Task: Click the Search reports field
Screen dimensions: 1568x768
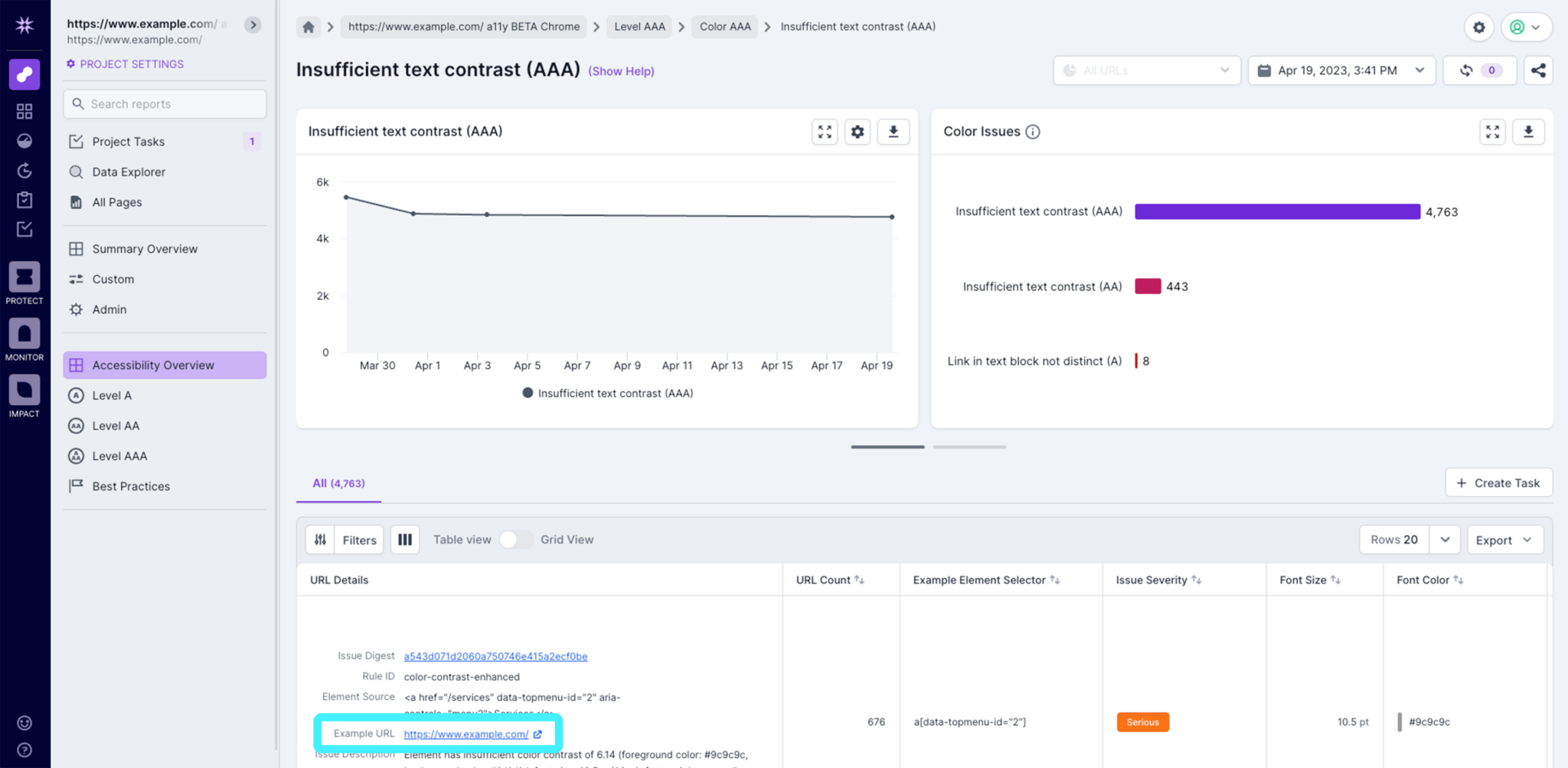Action: point(165,104)
